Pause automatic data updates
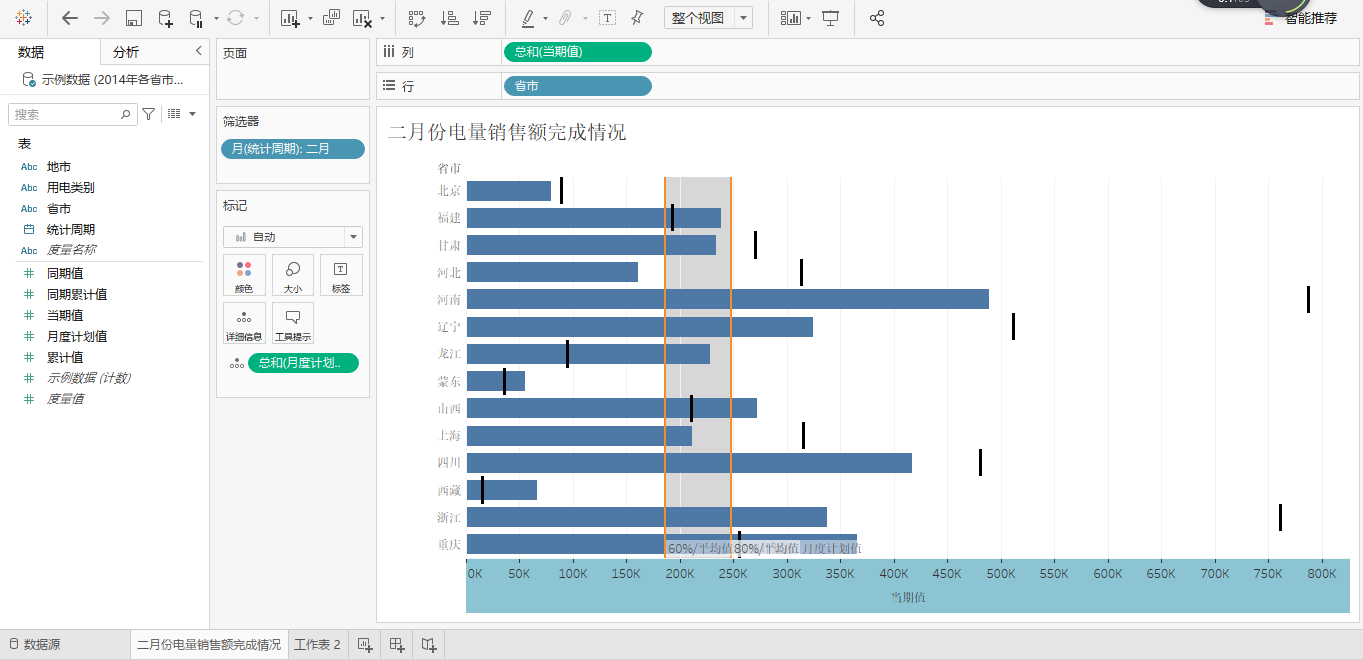1363x660 pixels. [196, 18]
